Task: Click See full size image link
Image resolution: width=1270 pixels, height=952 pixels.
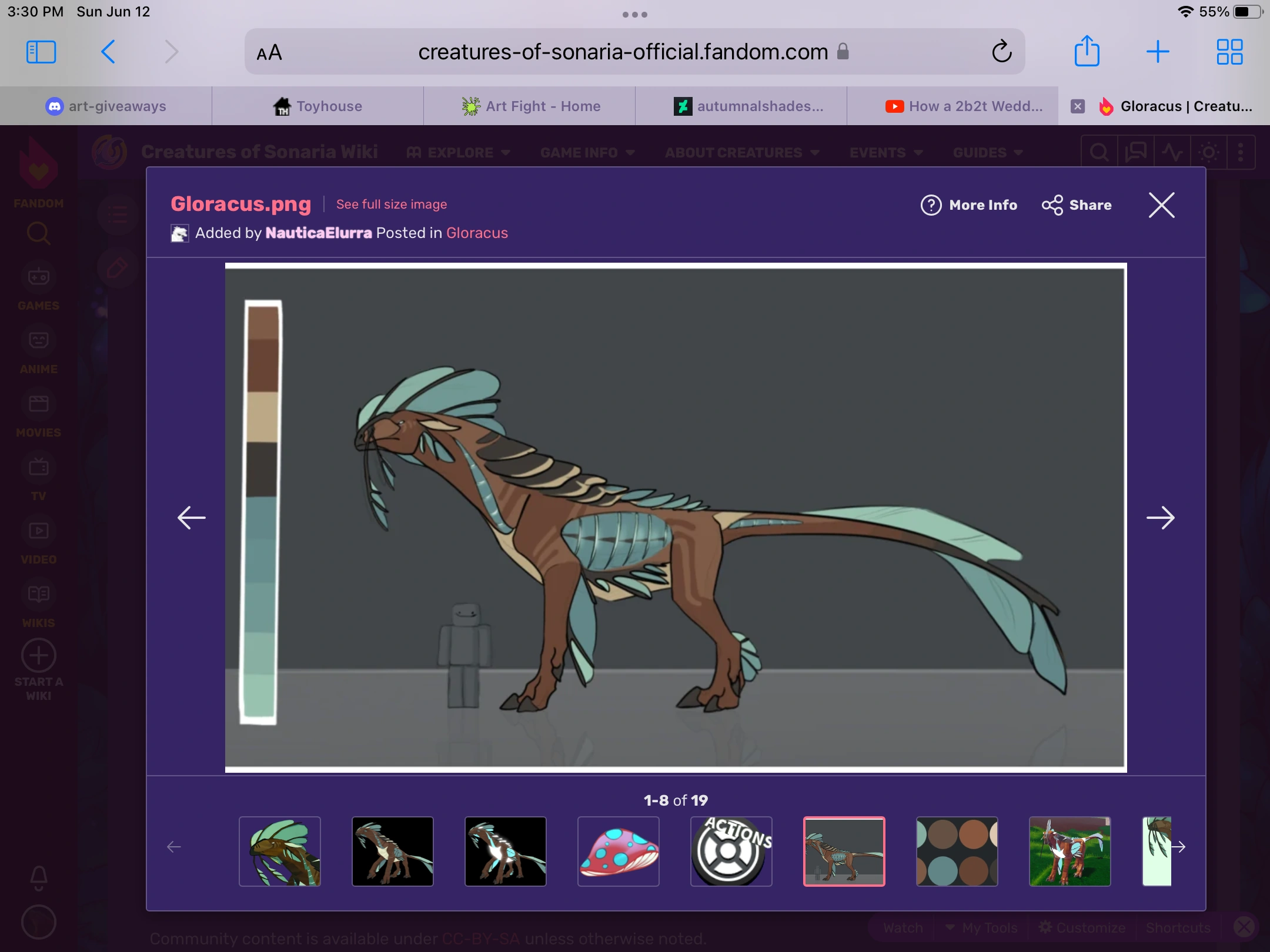Action: click(392, 205)
